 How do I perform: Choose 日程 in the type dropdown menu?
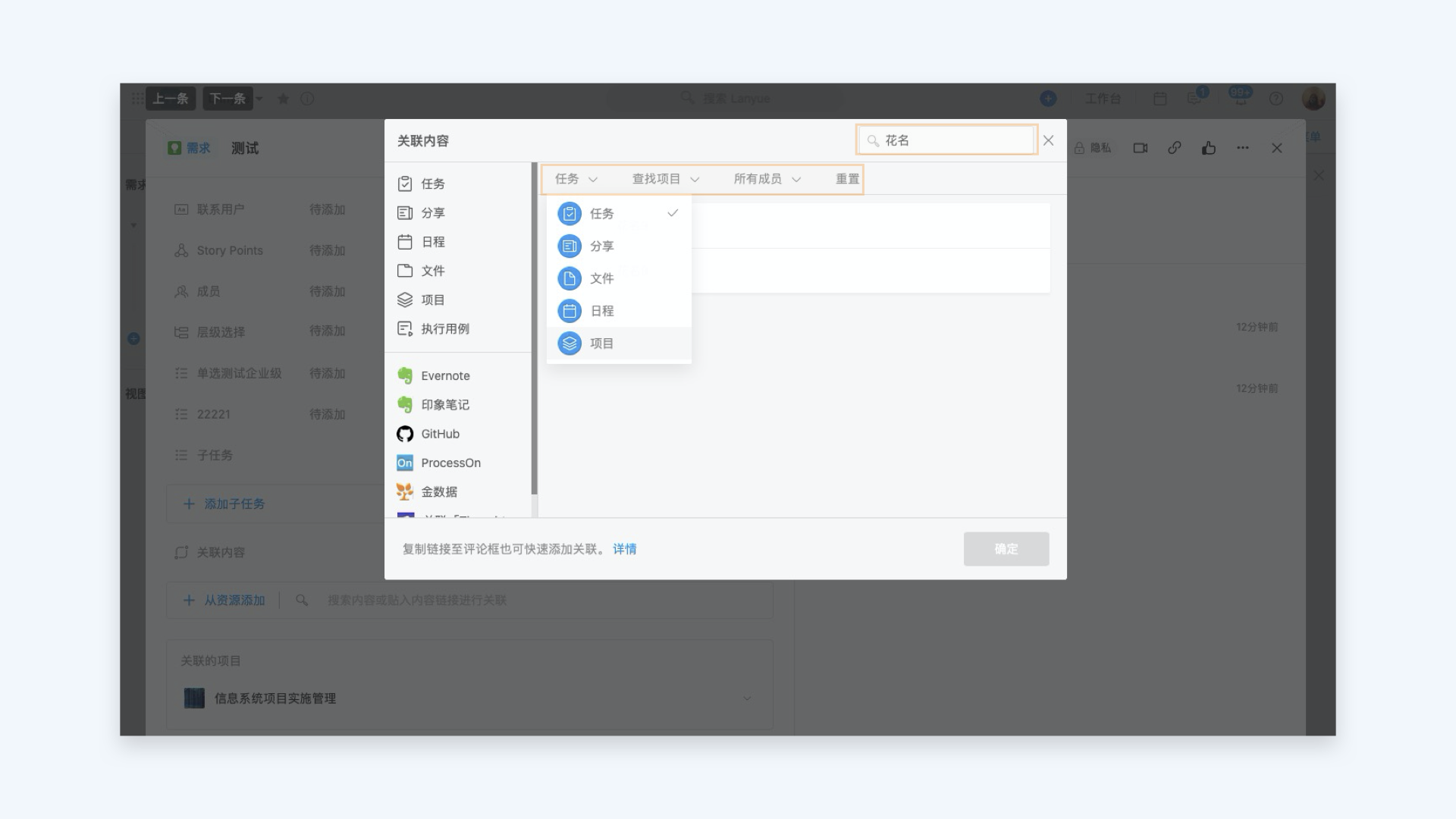click(619, 311)
